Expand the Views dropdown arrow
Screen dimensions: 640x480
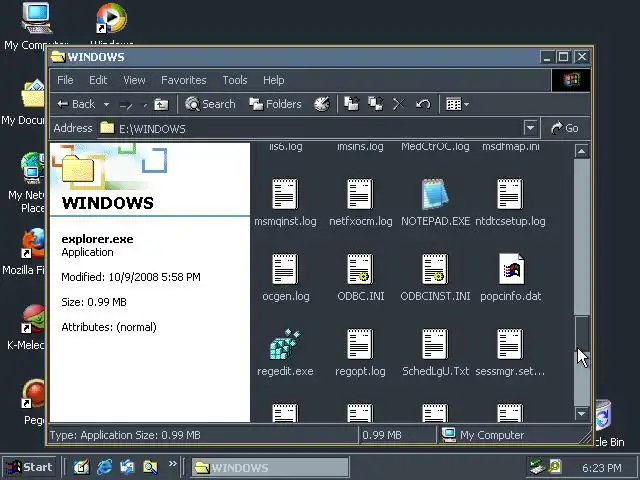coord(466,104)
